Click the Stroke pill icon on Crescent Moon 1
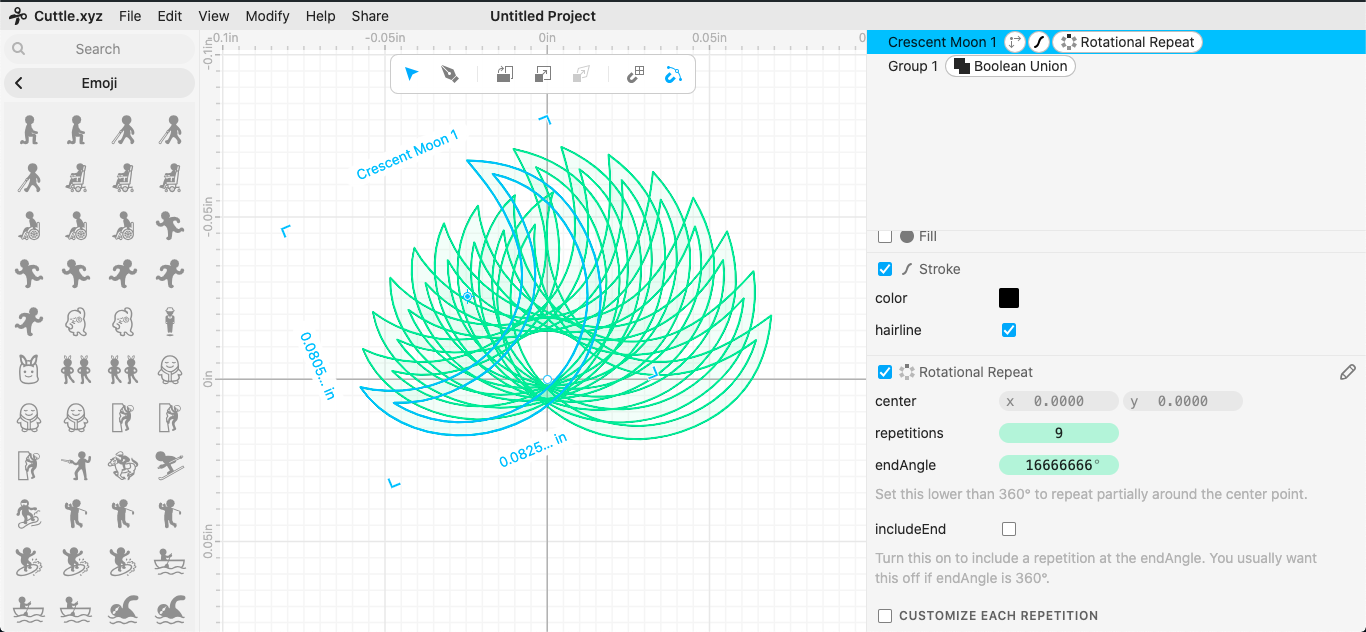 click(1039, 42)
